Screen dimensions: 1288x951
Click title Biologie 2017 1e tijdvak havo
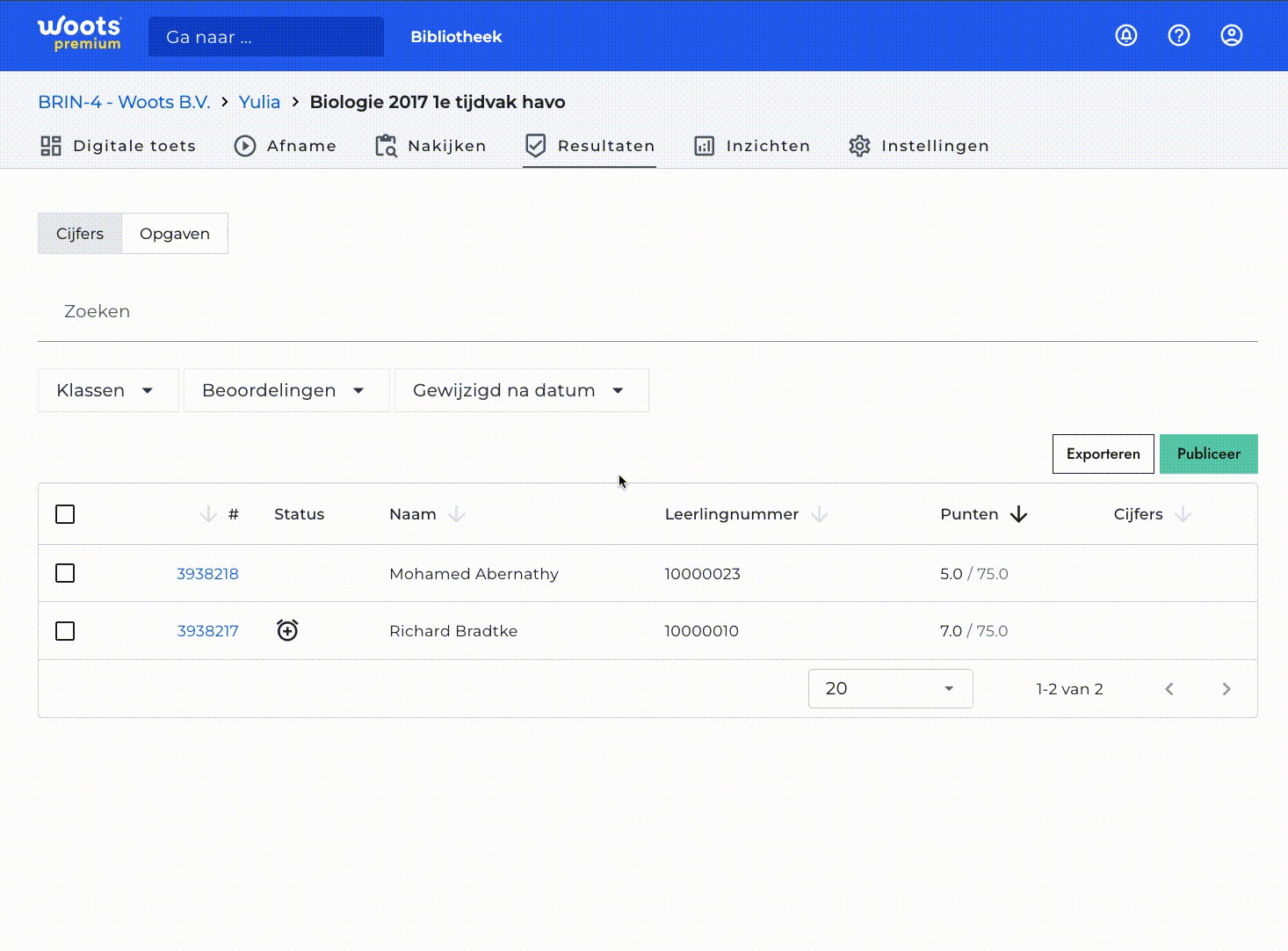pyautogui.click(x=438, y=102)
